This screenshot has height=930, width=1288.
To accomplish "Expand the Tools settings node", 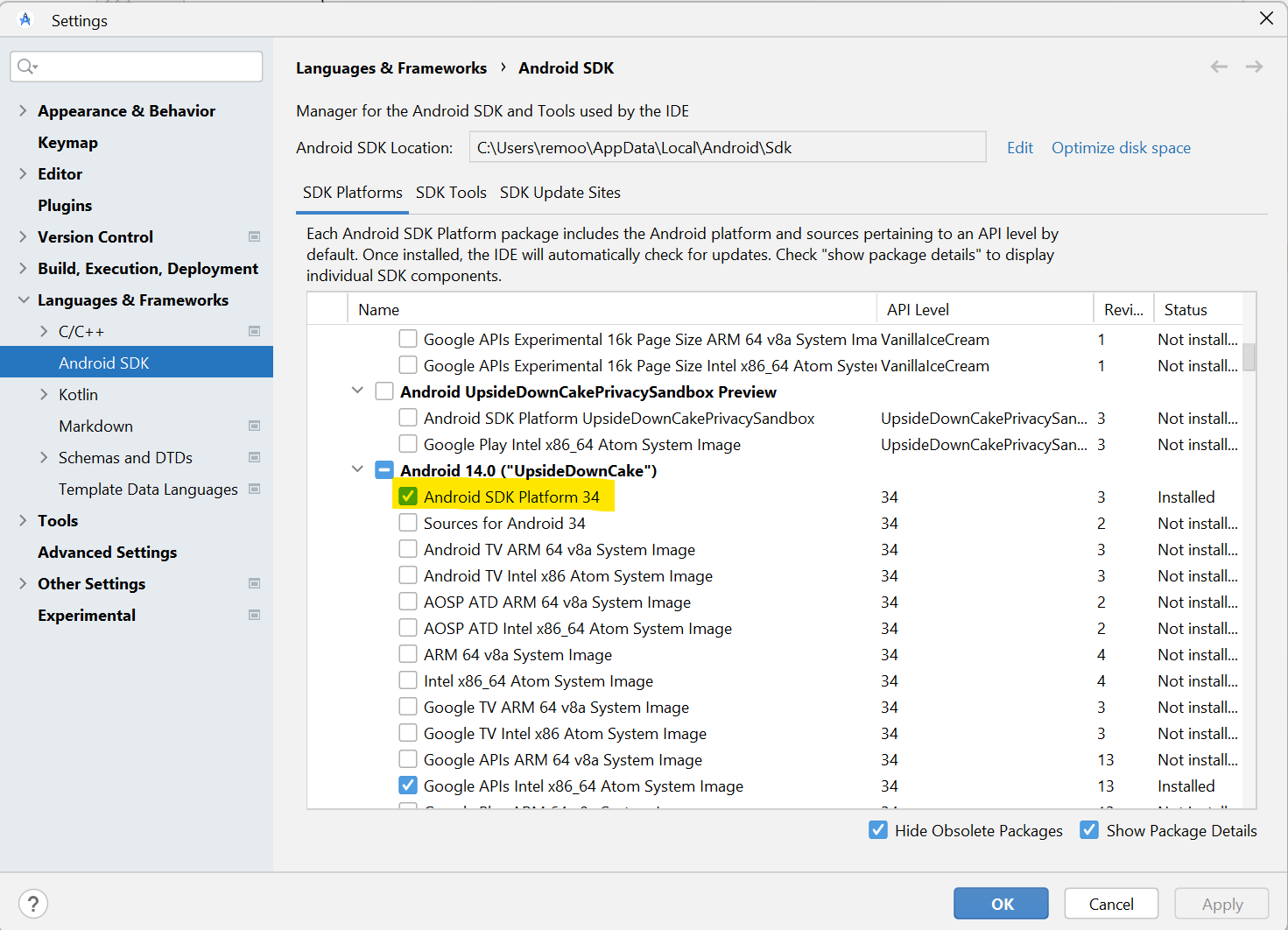I will coord(23,520).
